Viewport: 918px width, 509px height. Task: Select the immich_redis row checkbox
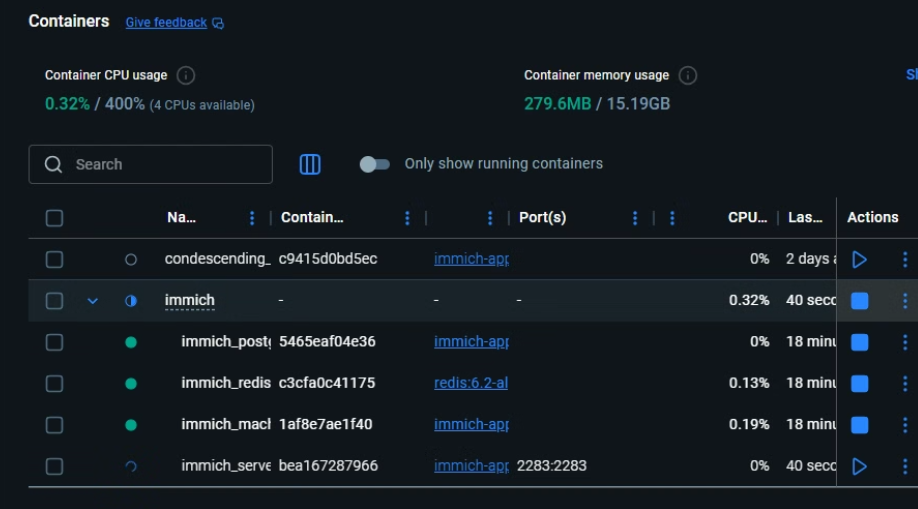pyautogui.click(x=55, y=384)
